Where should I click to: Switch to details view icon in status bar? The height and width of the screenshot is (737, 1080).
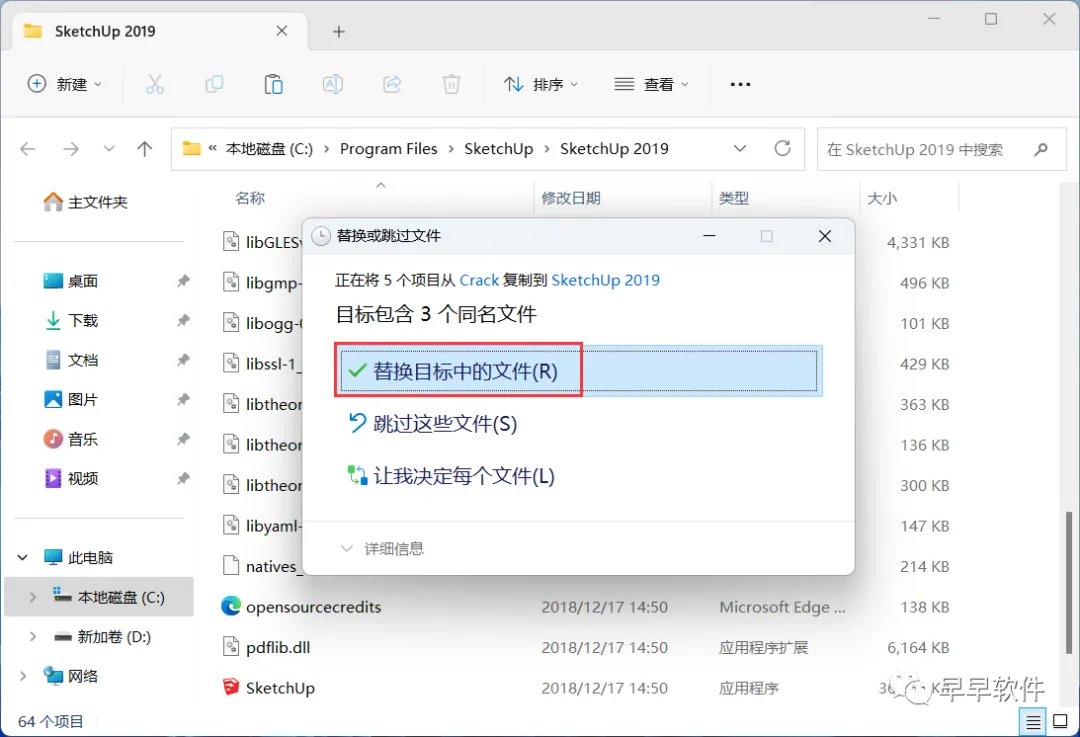pos(1033,722)
